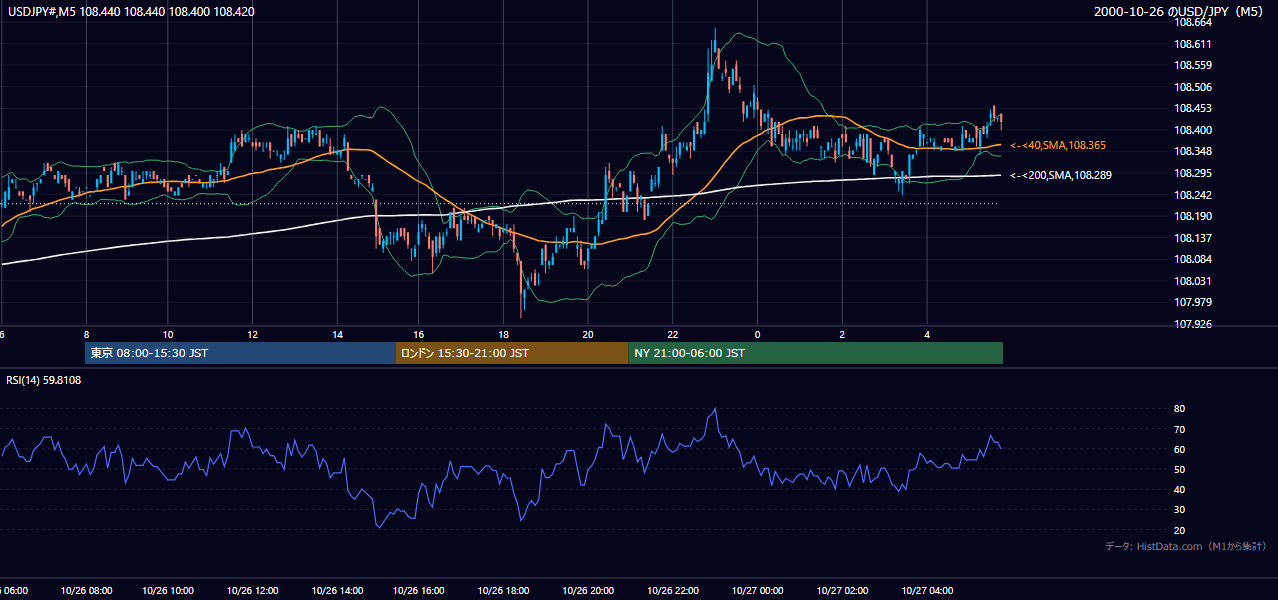This screenshot has width=1278, height=600.
Task: Click the RSI 60 level label
Action: click(x=1179, y=449)
